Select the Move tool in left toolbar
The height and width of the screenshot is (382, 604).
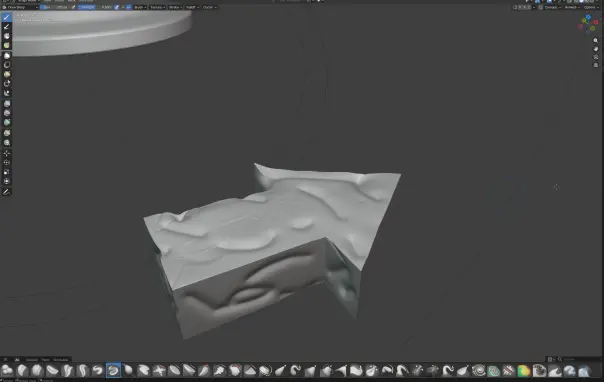(x=7, y=153)
